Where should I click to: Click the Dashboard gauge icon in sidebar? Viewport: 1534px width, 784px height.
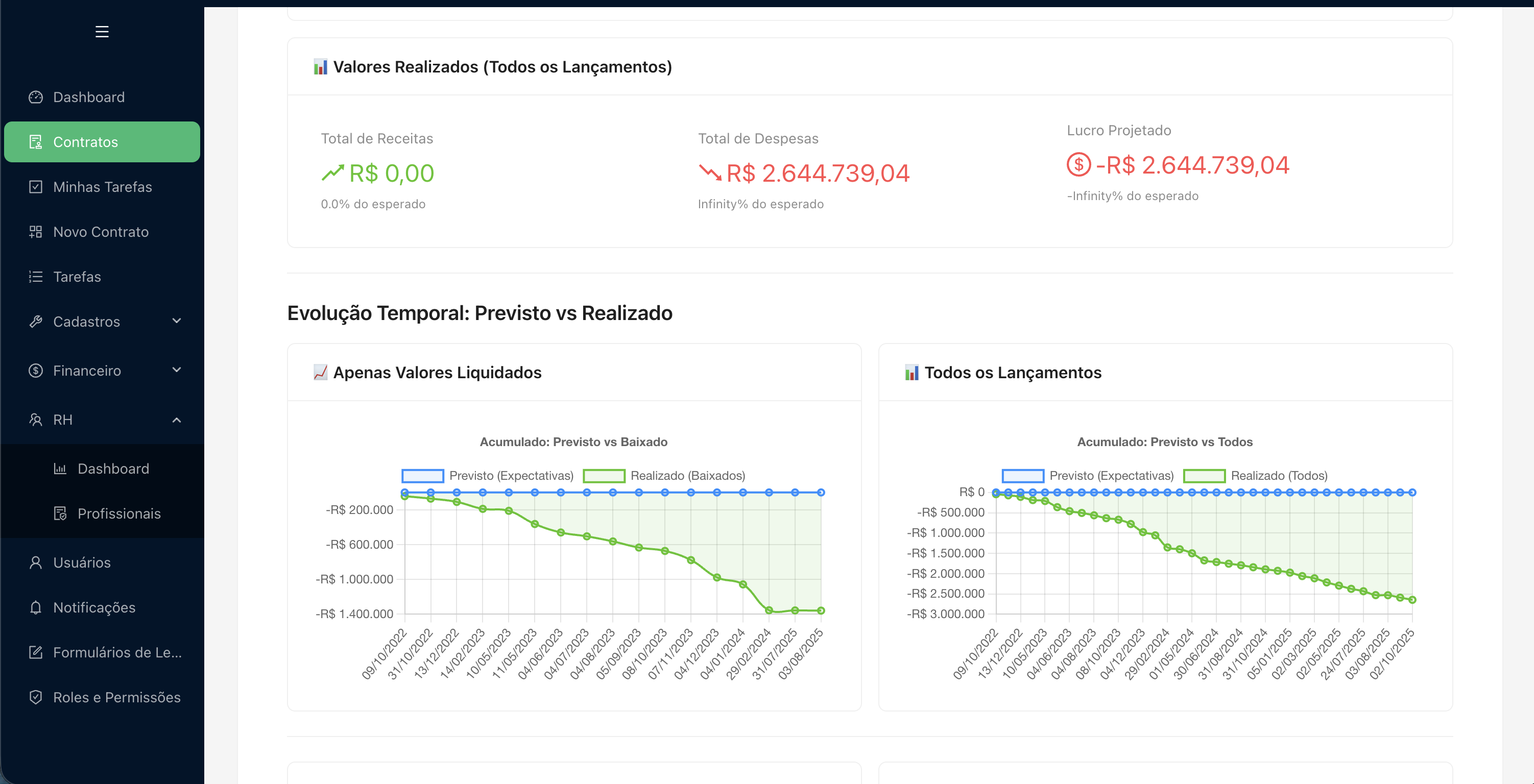[36, 97]
